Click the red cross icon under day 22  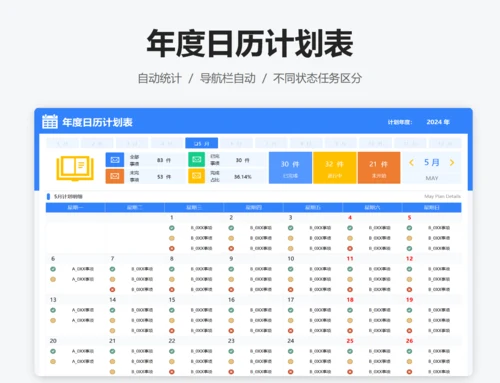(172, 372)
